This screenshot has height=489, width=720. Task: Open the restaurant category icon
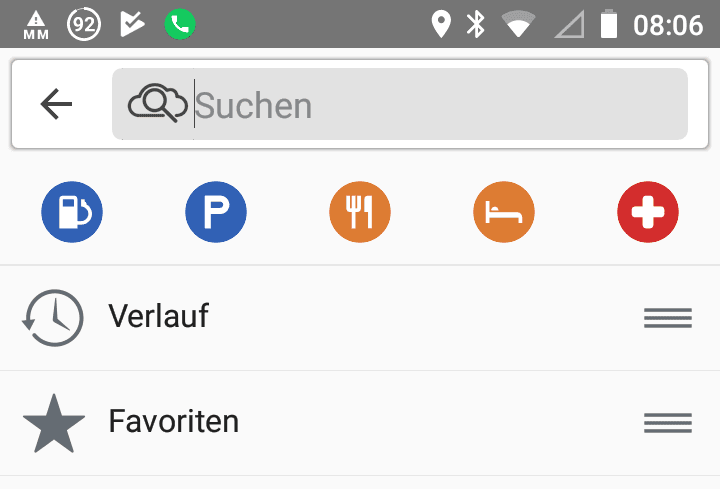click(x=360, y=212)
